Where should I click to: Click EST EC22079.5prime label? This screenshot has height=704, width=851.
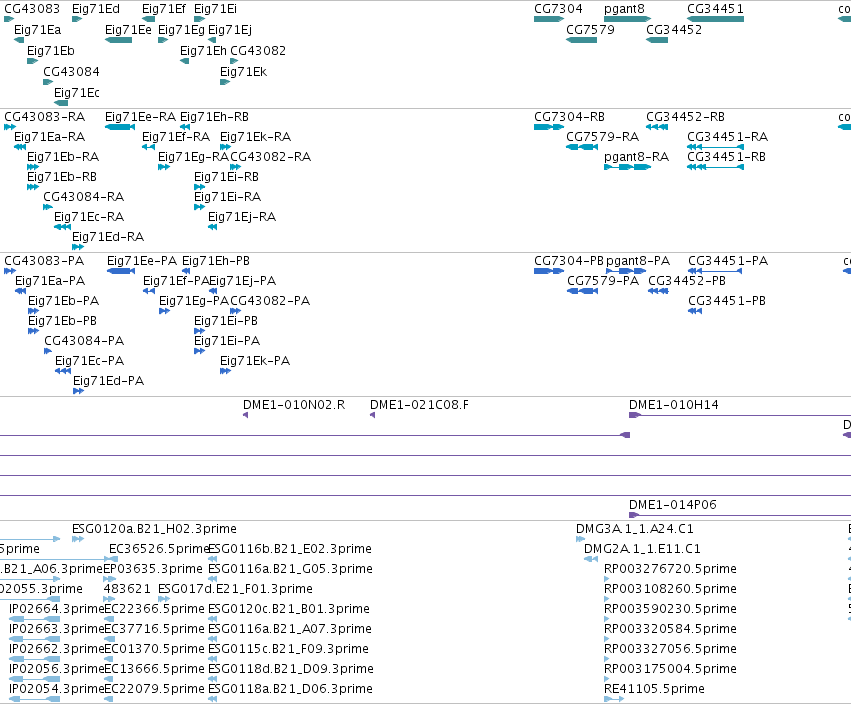[x=154, y=689]
